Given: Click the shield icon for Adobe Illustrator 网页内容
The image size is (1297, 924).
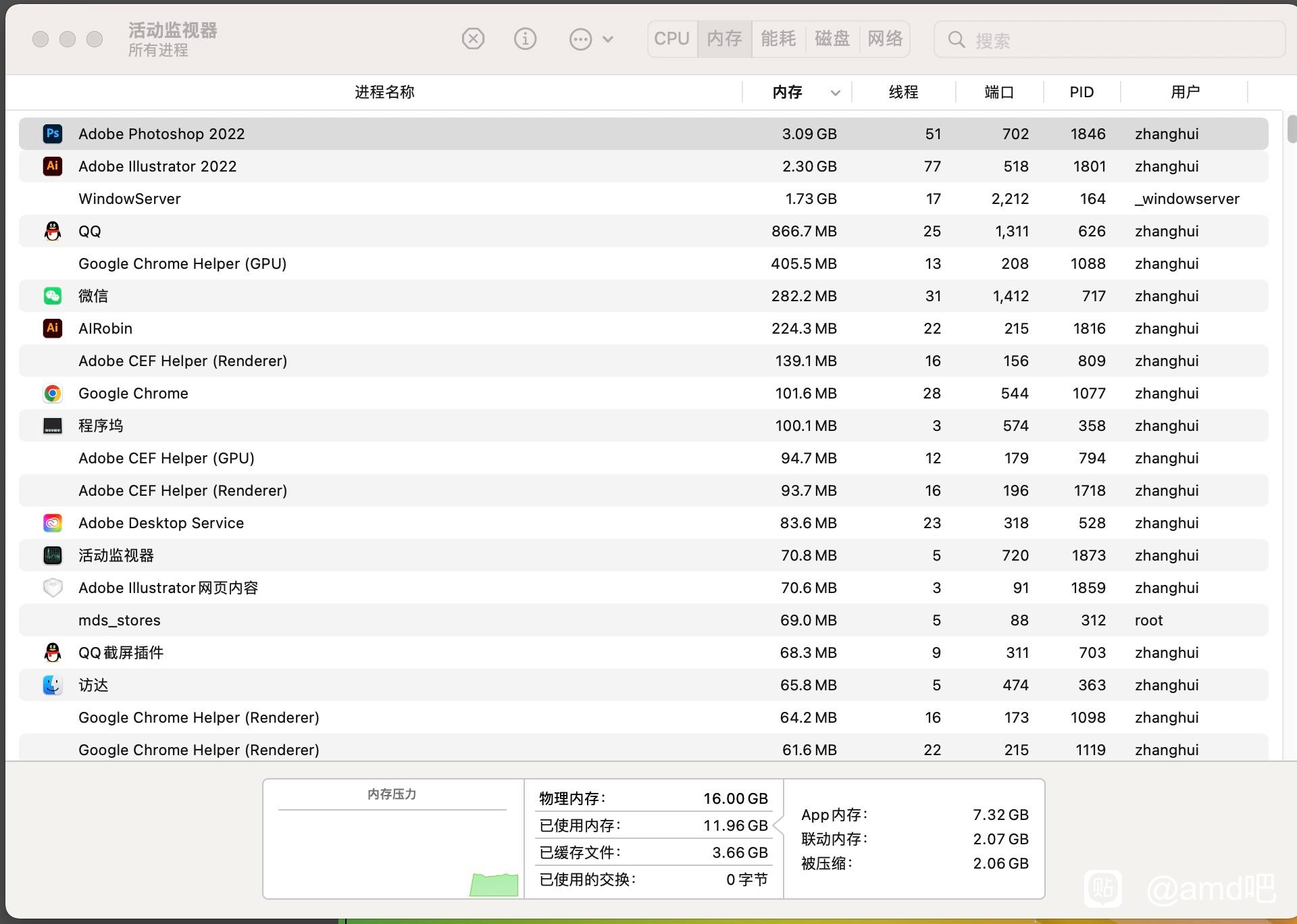Looking at the screenshot, I should click(x=53, y=588).
